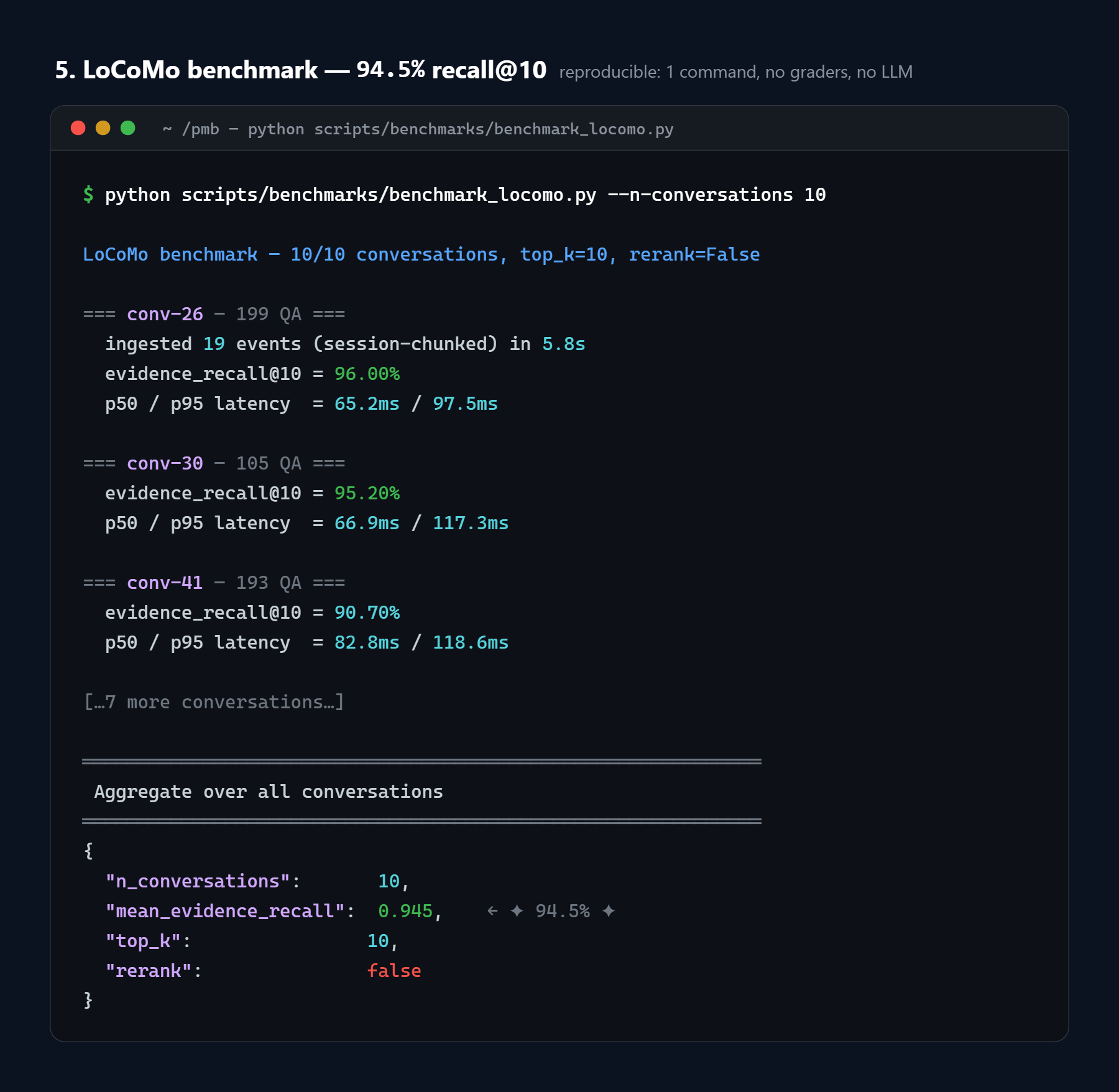Click the "mean_evidence_recall" JSON key
The image size is (1119, 1092).
(225, 911)
